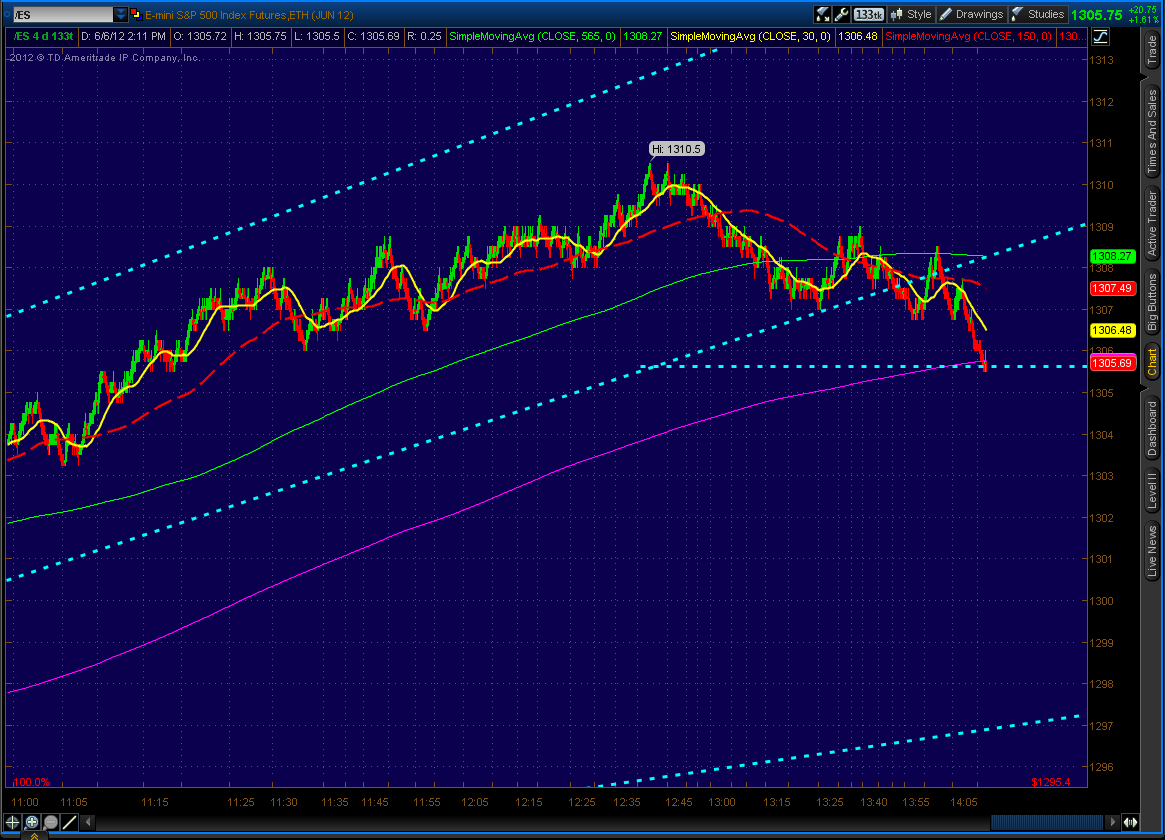Open chart settings wrench icon

click(x=842, y=14)
